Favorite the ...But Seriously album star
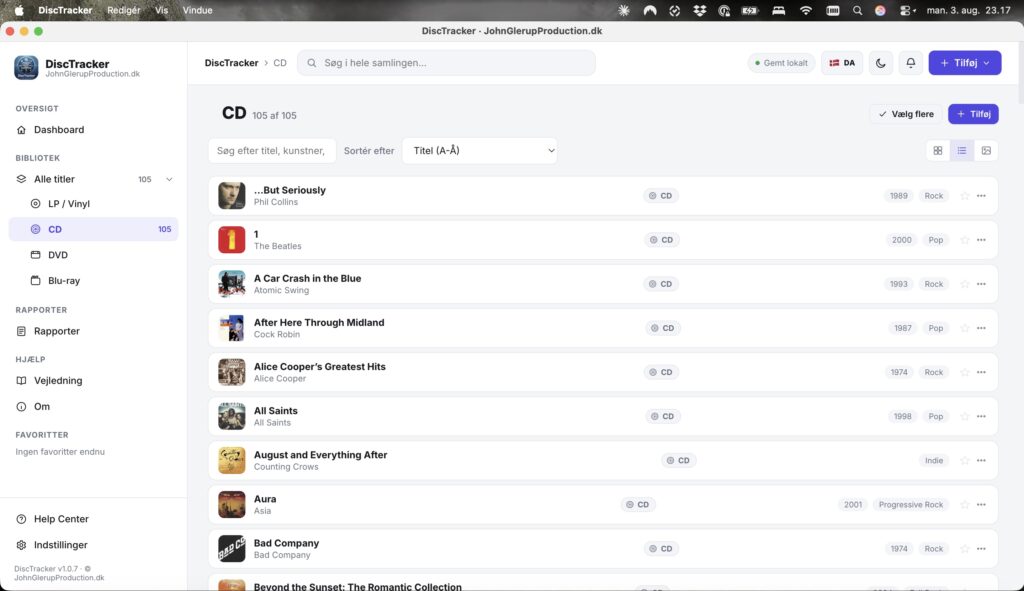 pyautogui.click(x=965, y=196)
